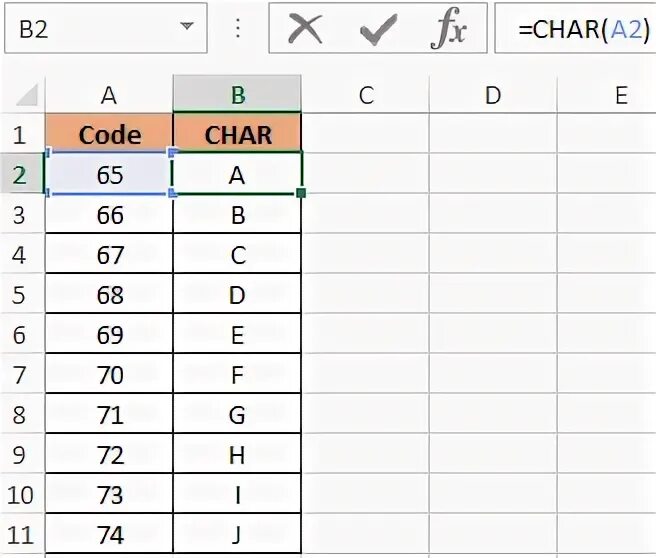Confirm the formula with the checkmark icon
Viewport: 656px width, 558px height.
[x=378, y=29]
